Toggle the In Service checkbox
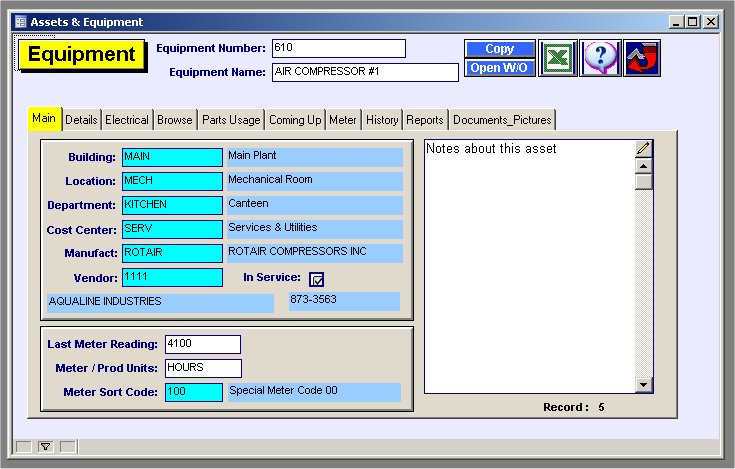This screenshot has height=469, width=735. 316,280
